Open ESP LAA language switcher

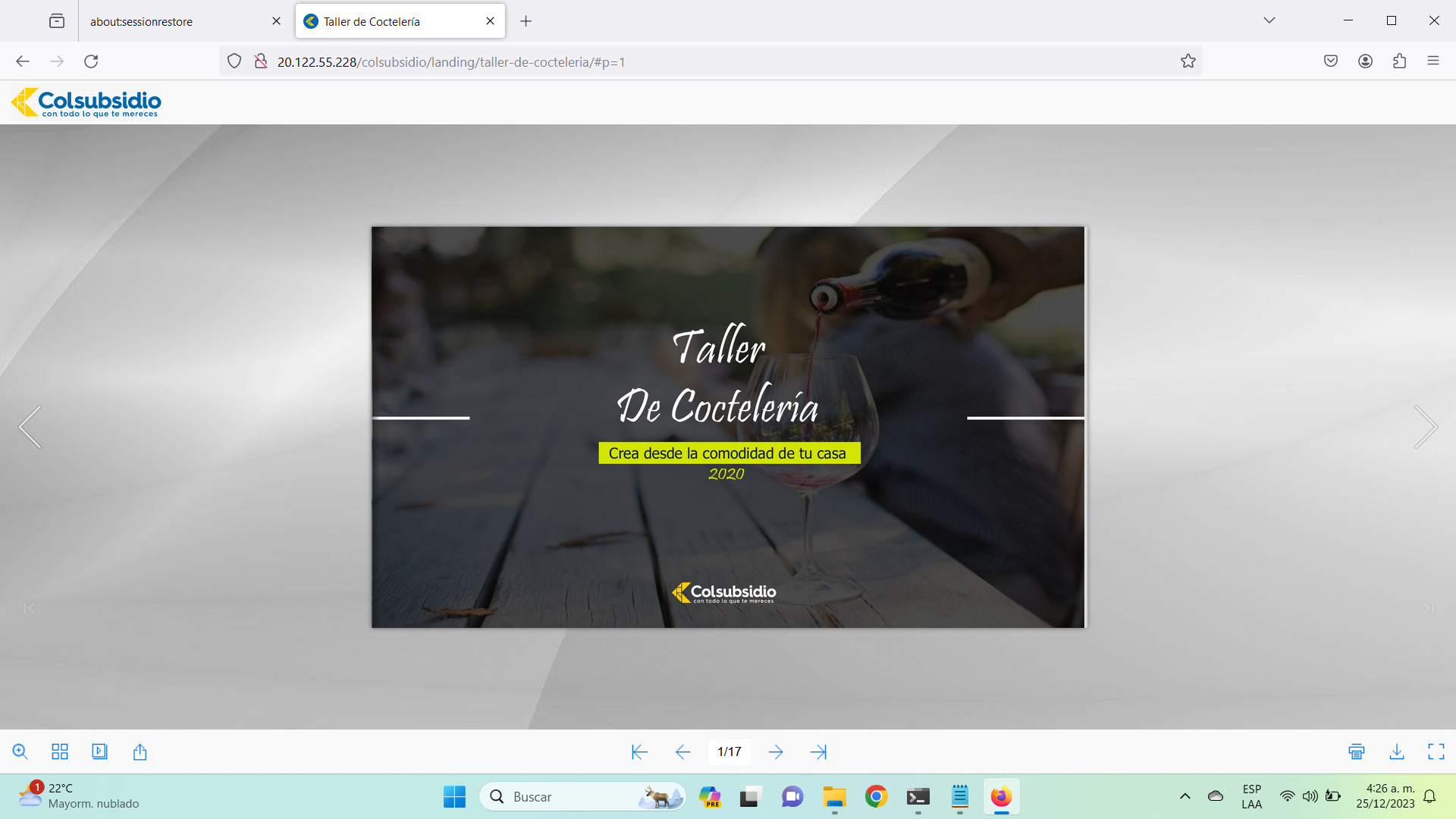[1252, 796]
